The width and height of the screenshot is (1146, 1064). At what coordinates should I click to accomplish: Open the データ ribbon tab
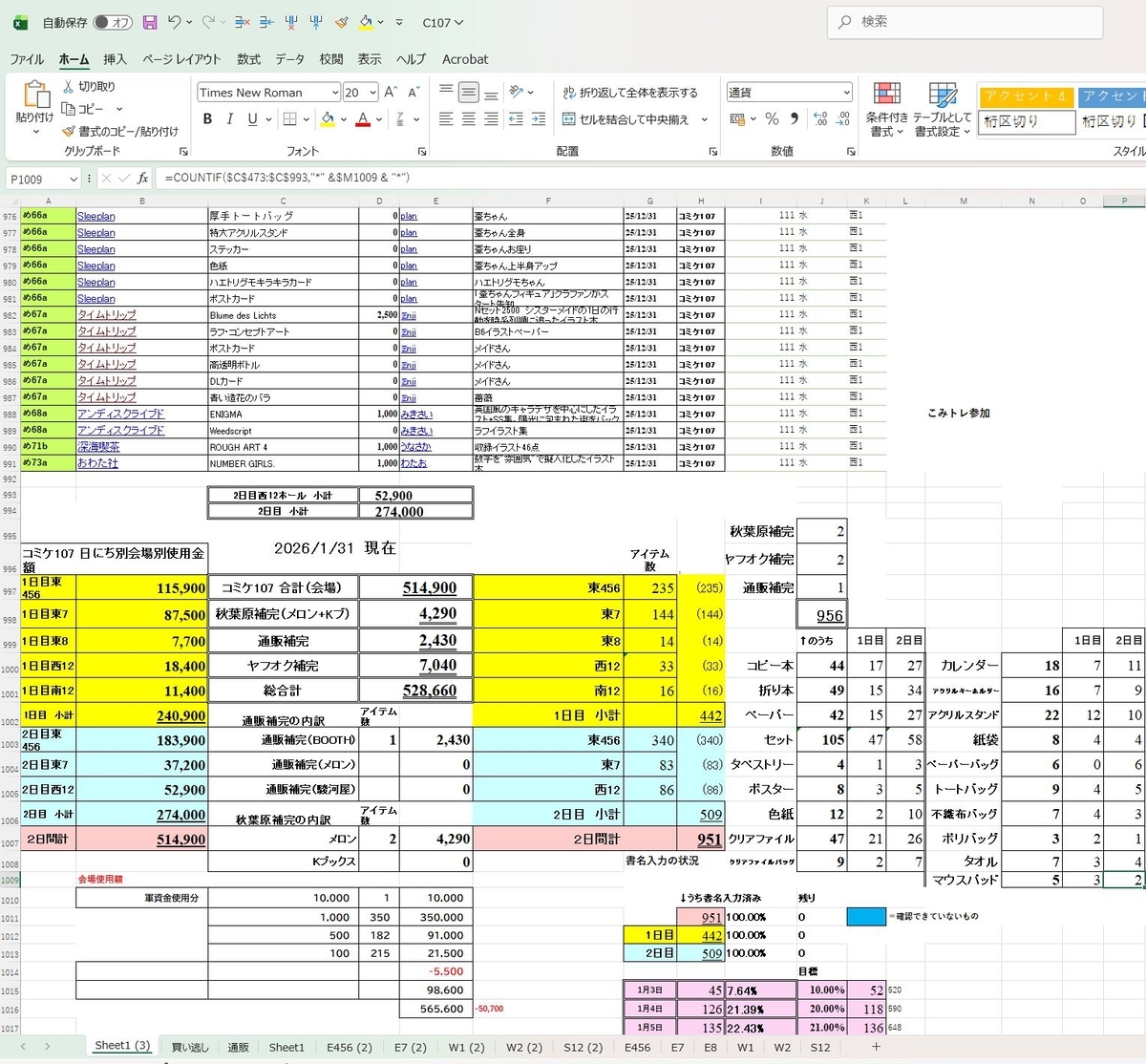[x=290, y=58]
